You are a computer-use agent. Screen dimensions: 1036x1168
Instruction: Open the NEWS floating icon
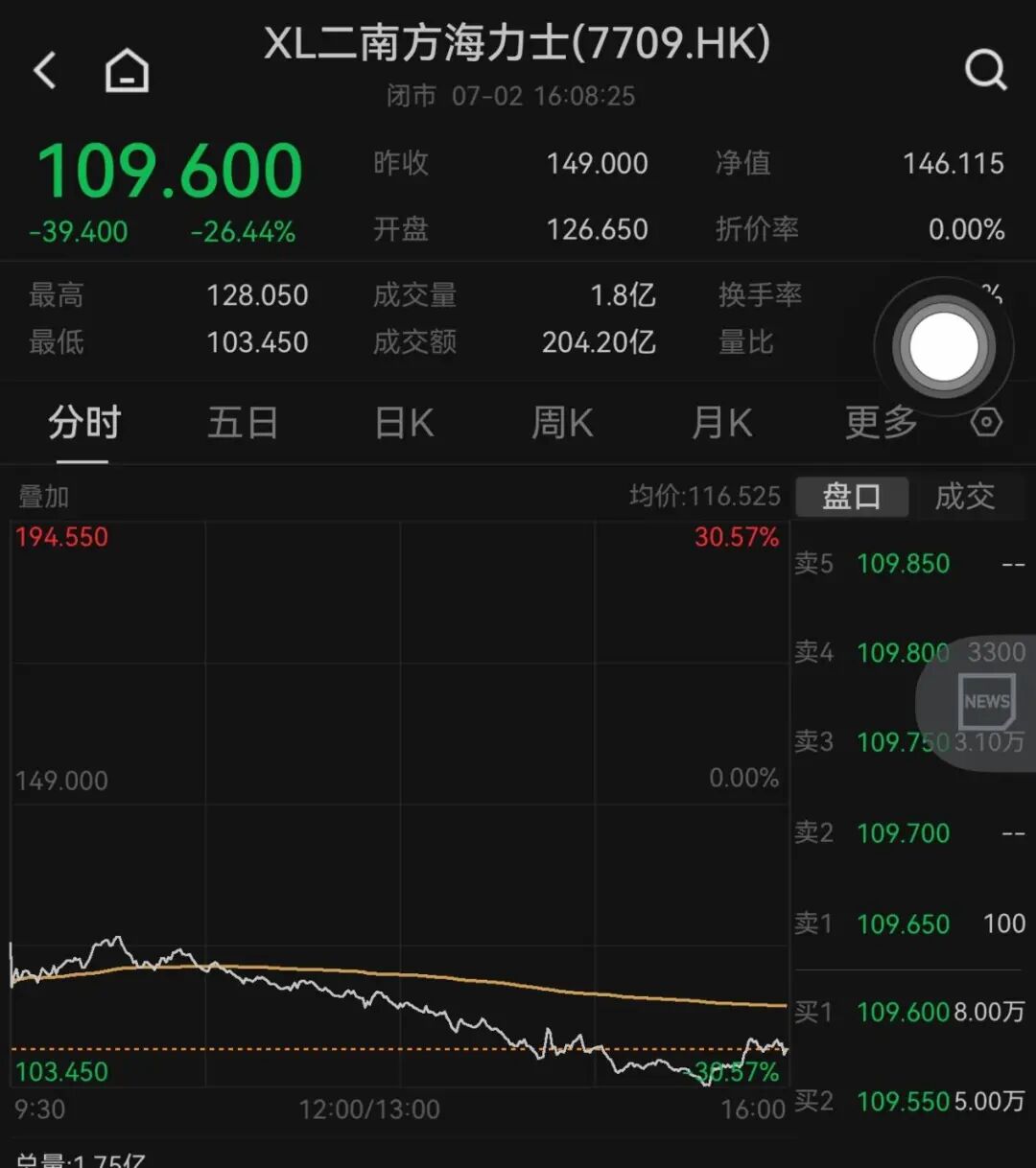click(x=987, y=701)
